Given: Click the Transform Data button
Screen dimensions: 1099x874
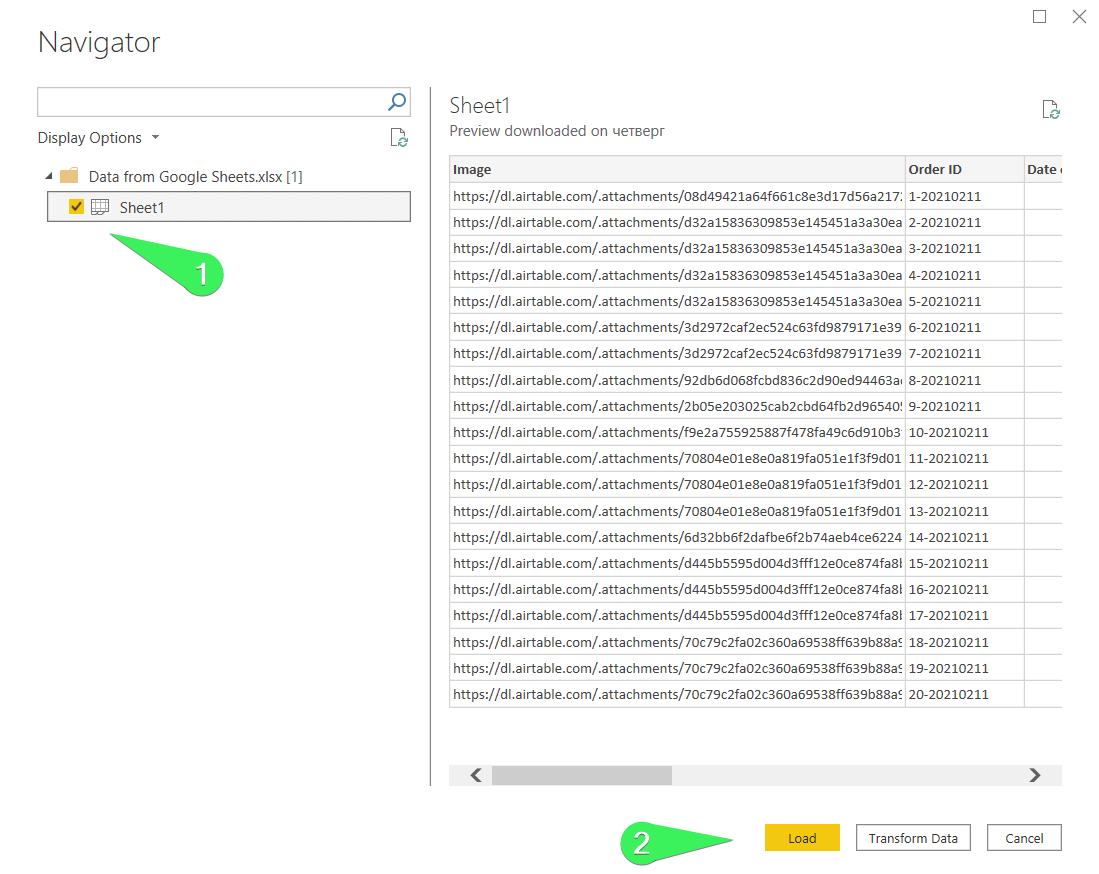Looking at the screenshot, I should coord(913,838).
